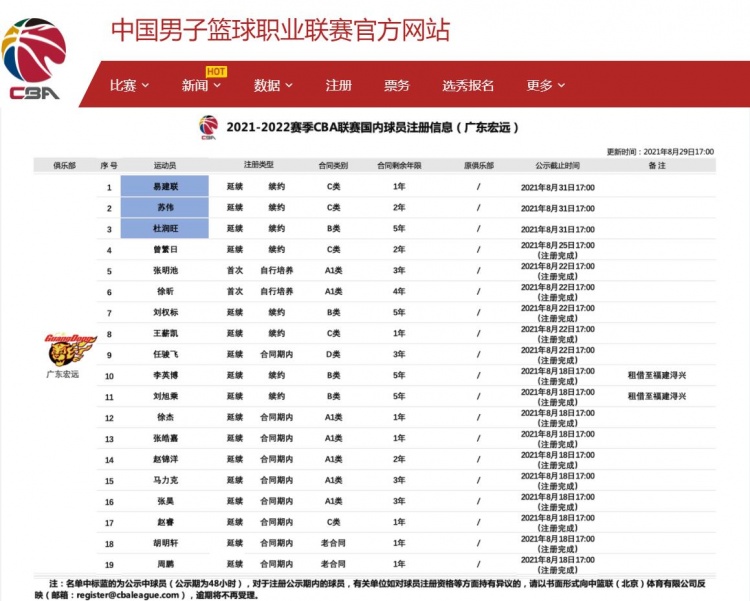Click 4年 remaining years in 徐昕 row
The image size is (750, 601).
click(399, 291)
